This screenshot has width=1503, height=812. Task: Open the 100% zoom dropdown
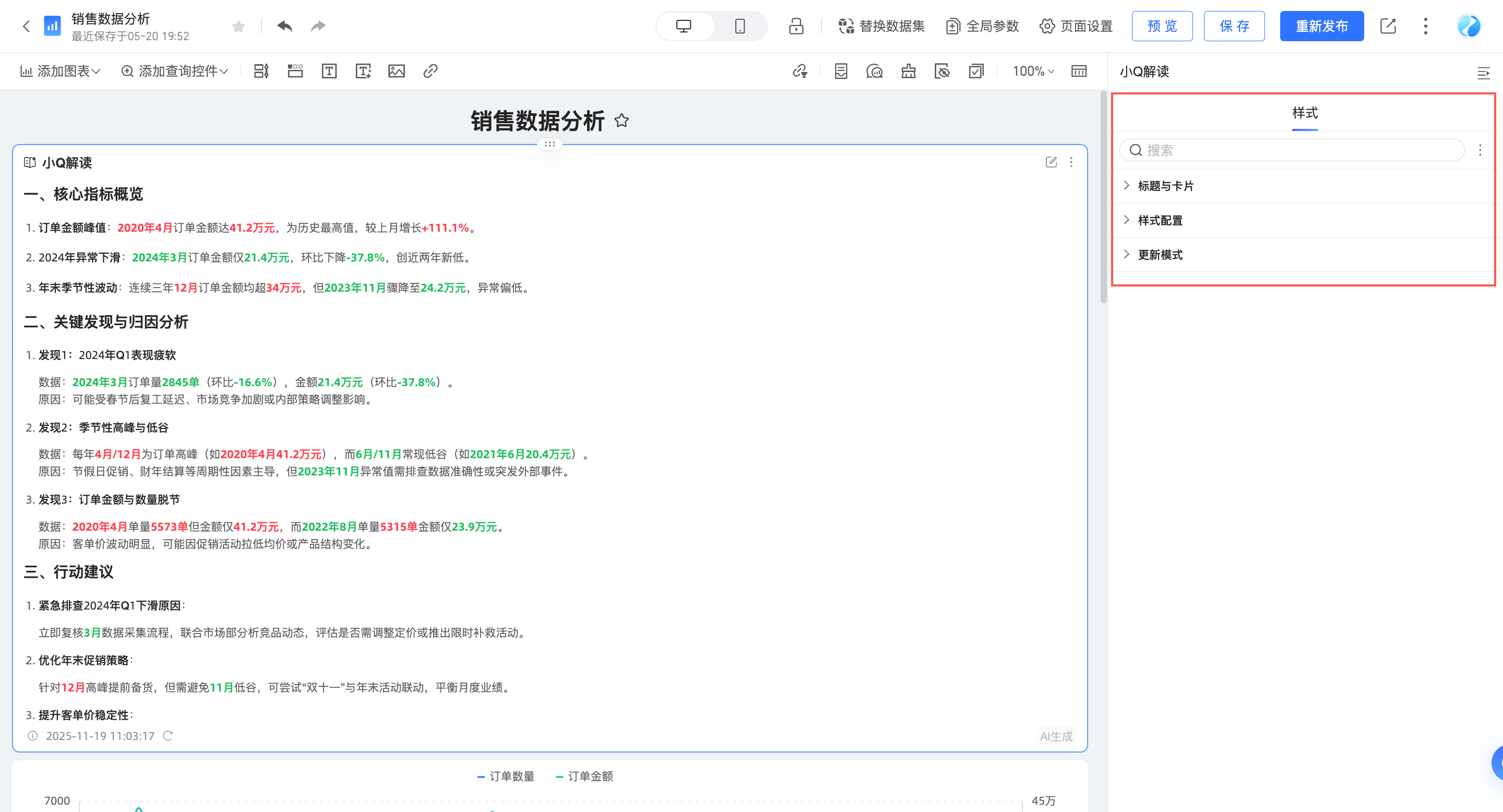1033,71
